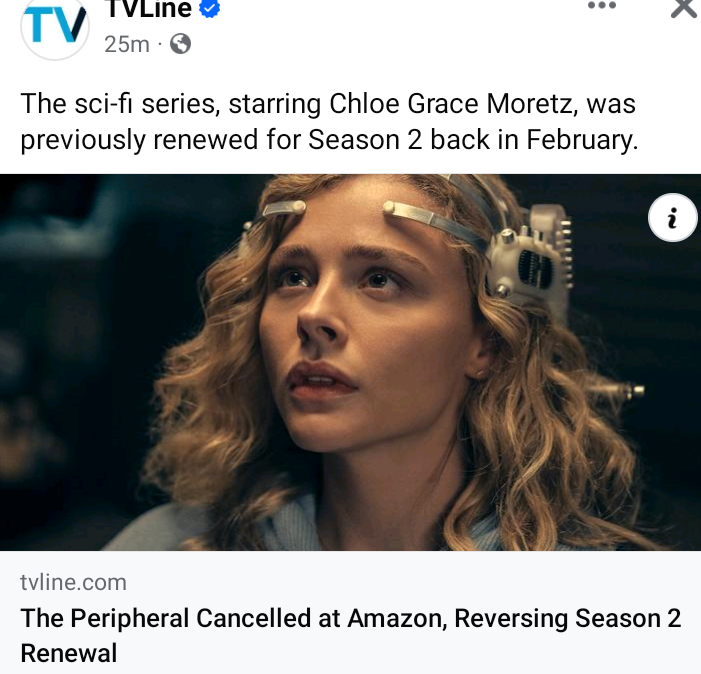Open the Chloe Grace Moretz article photo
Screen dimensions: 701x674
tap(350, 362)
